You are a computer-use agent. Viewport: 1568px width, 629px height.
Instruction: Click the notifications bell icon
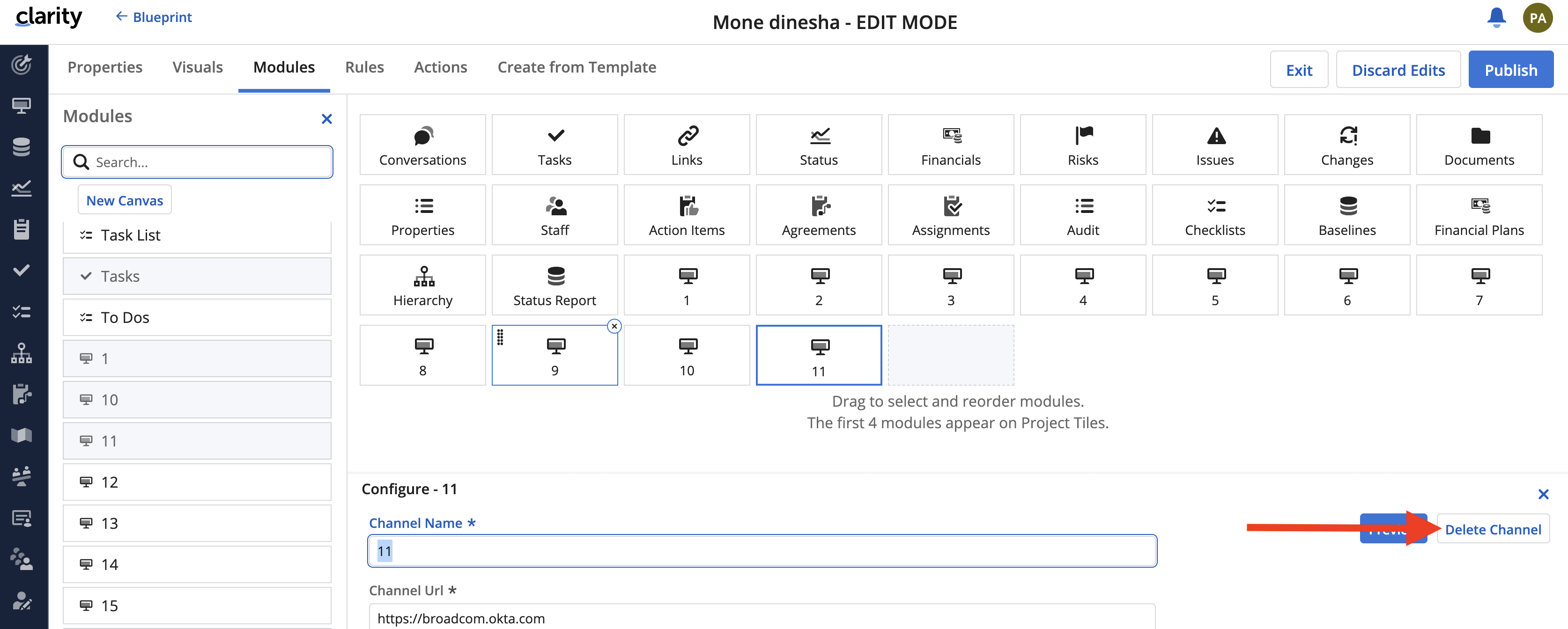coord(1496,18)
